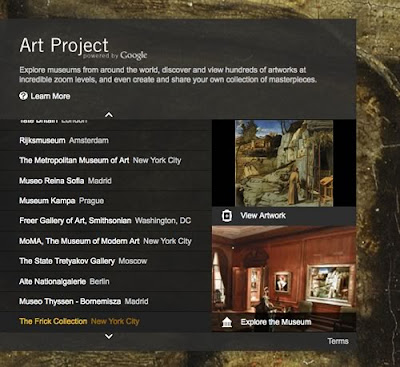
Task: Select The Frick Collection New York City
Action: [x=105, y=321]
